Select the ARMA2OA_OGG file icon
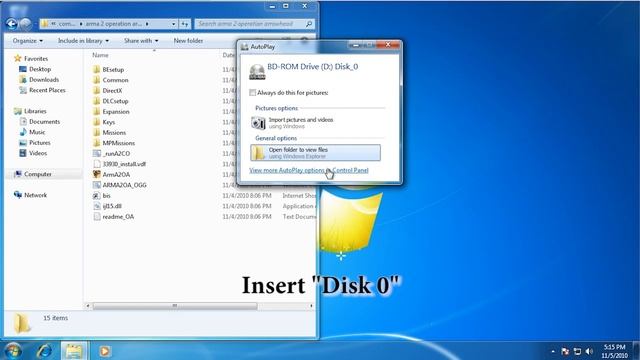Viewport: 640px width, 360px height. (97, 185)
